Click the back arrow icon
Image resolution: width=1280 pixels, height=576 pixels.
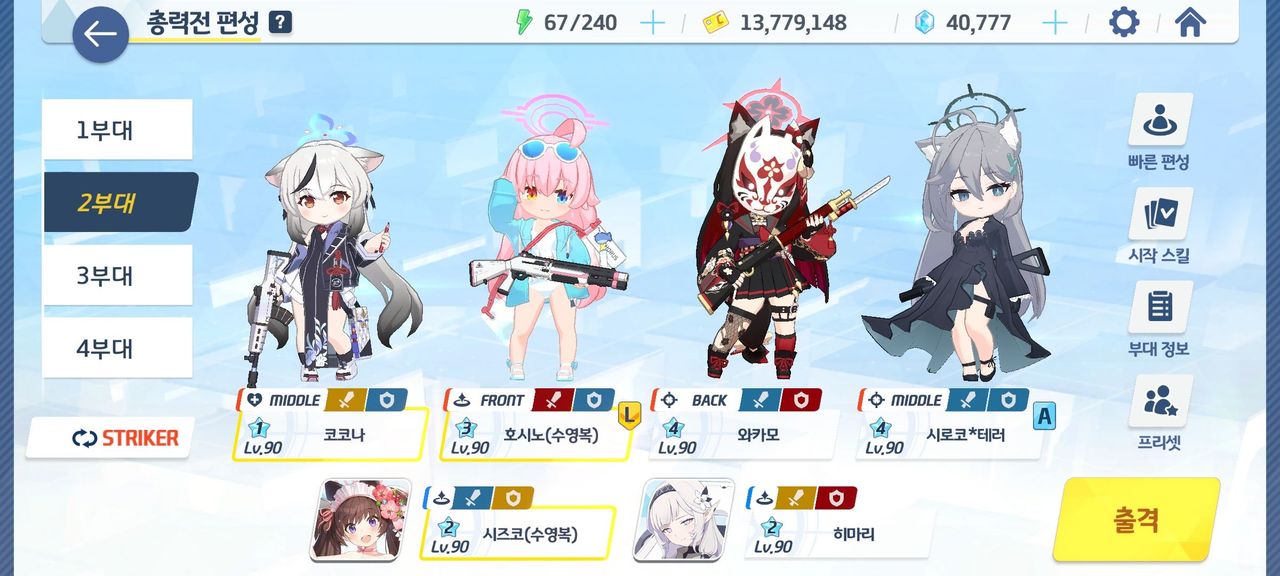coord(100,35)
